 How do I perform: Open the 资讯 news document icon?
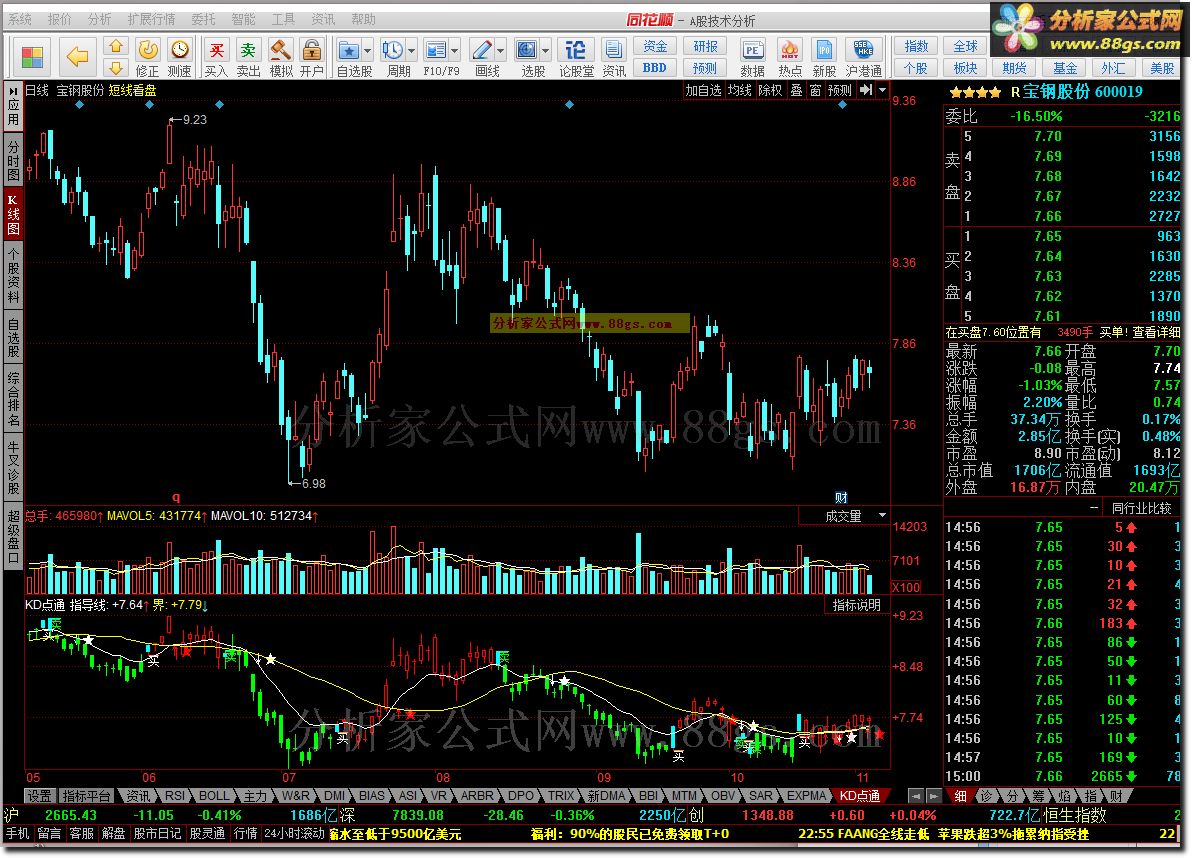pos(613,58)
